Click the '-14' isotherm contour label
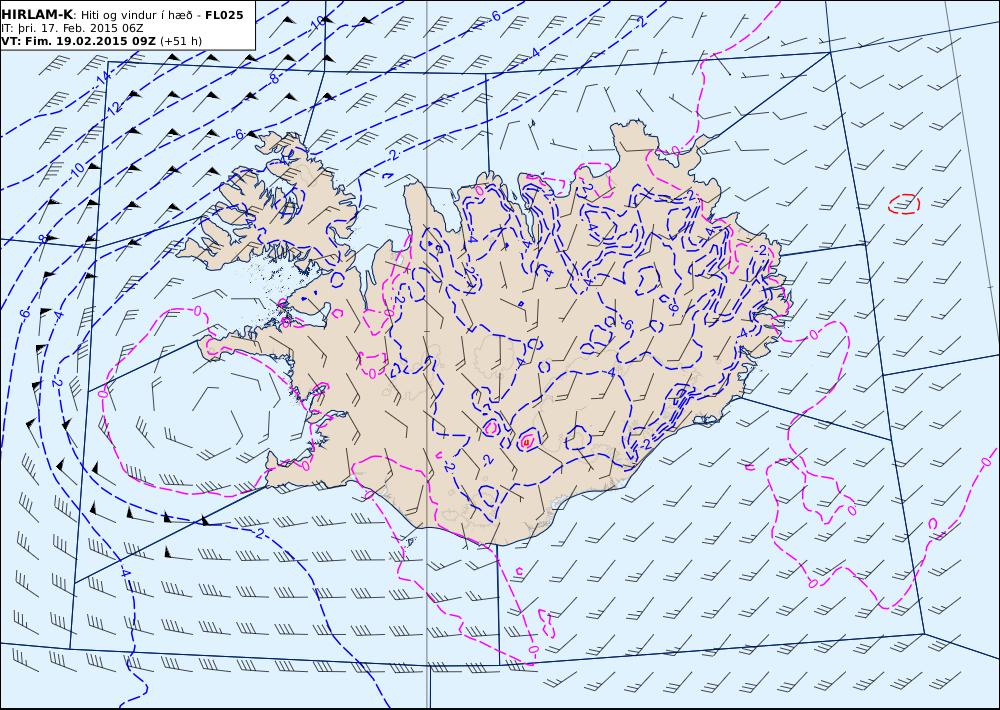This screenshot has height=710, width=1000. coord(101,79)
